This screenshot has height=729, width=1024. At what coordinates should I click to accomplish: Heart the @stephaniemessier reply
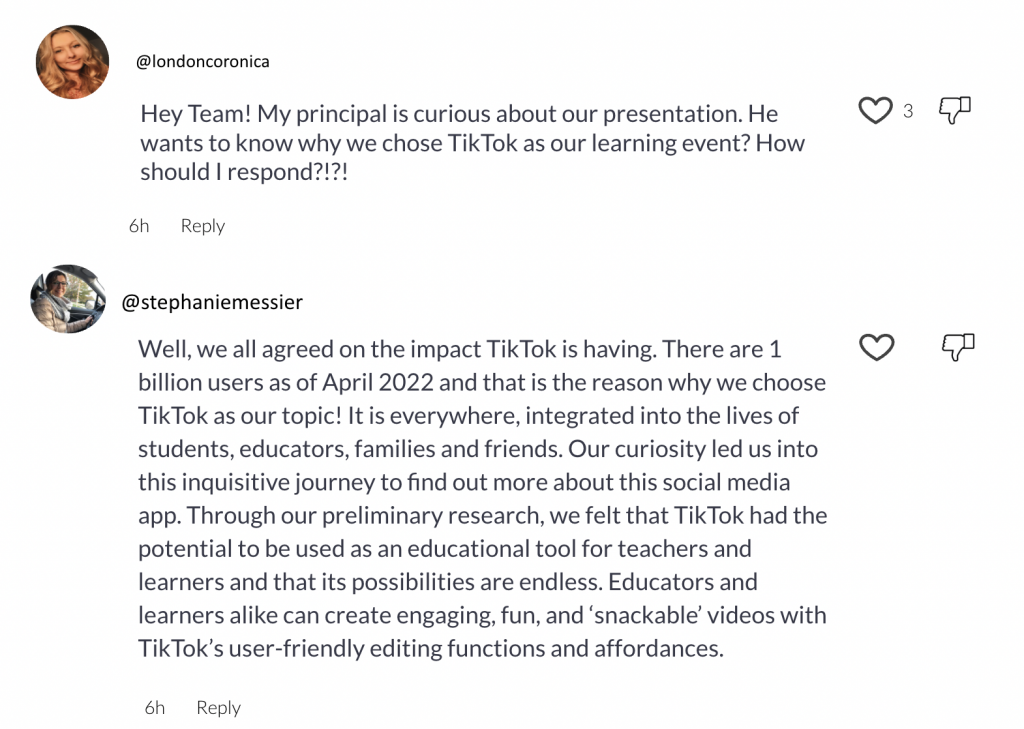coord(877,348)
